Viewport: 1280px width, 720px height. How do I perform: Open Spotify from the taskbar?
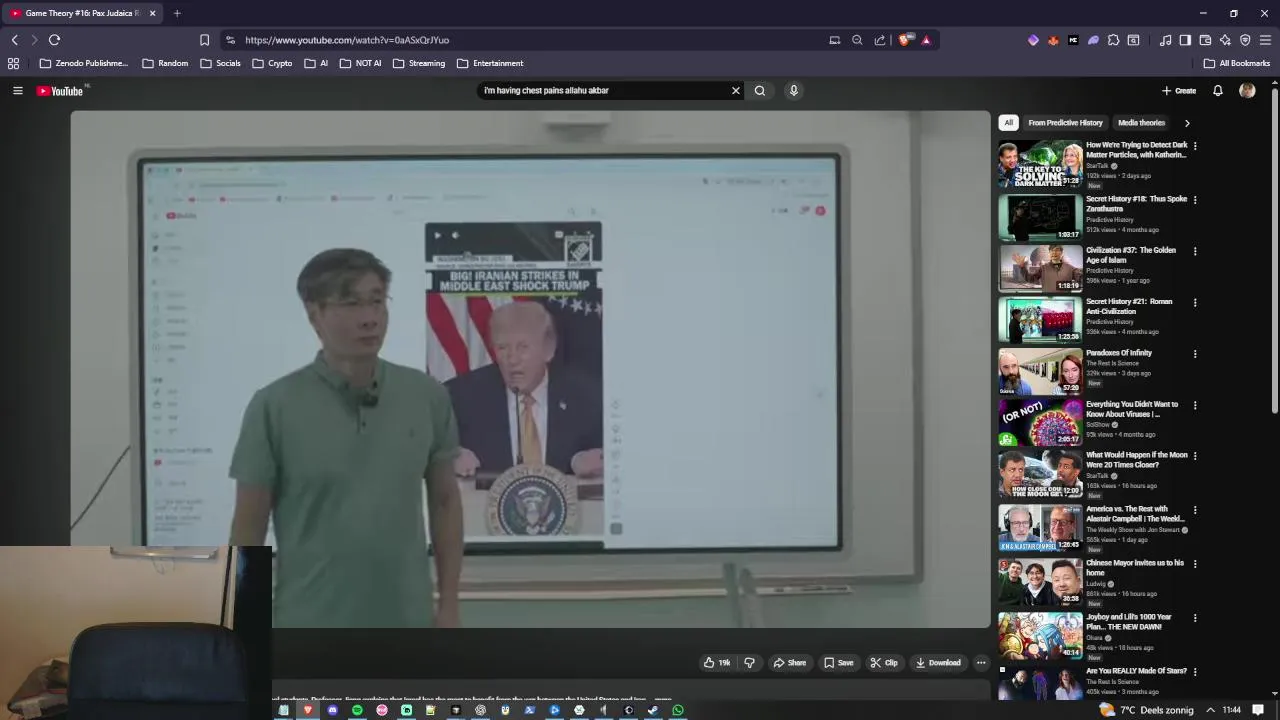(x=357, y=710)
